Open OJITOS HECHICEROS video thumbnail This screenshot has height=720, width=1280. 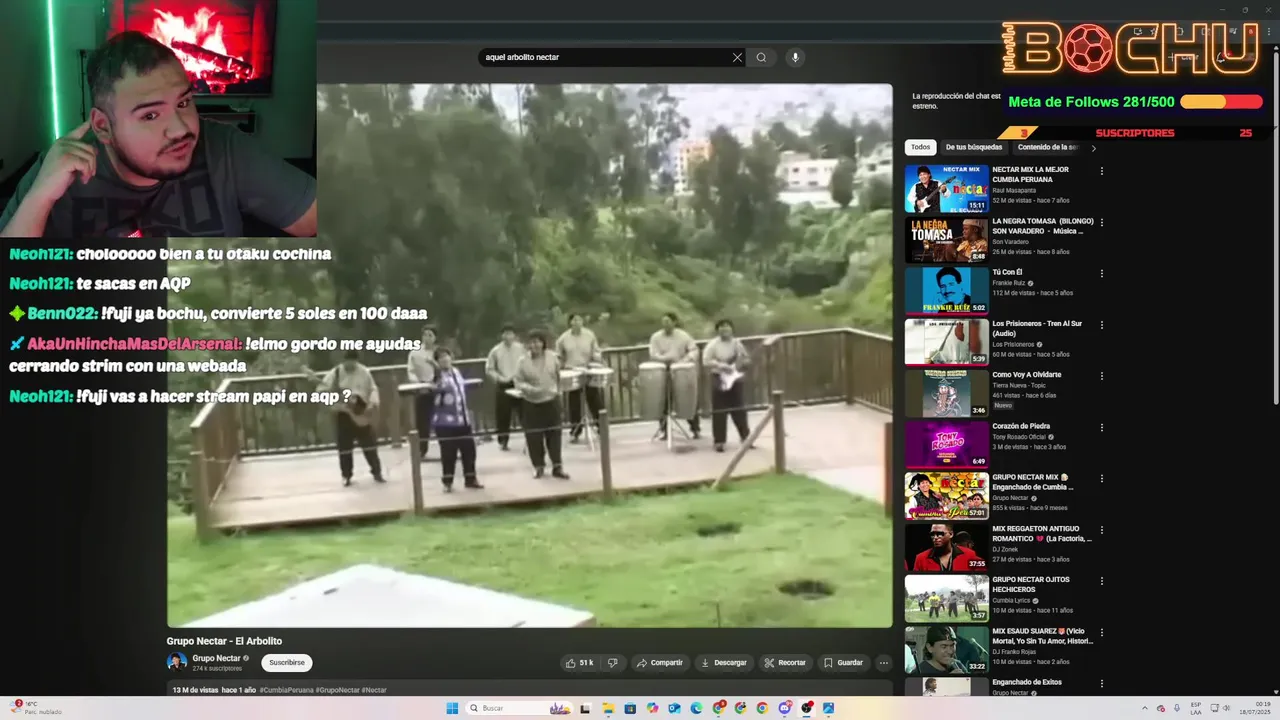946,598
